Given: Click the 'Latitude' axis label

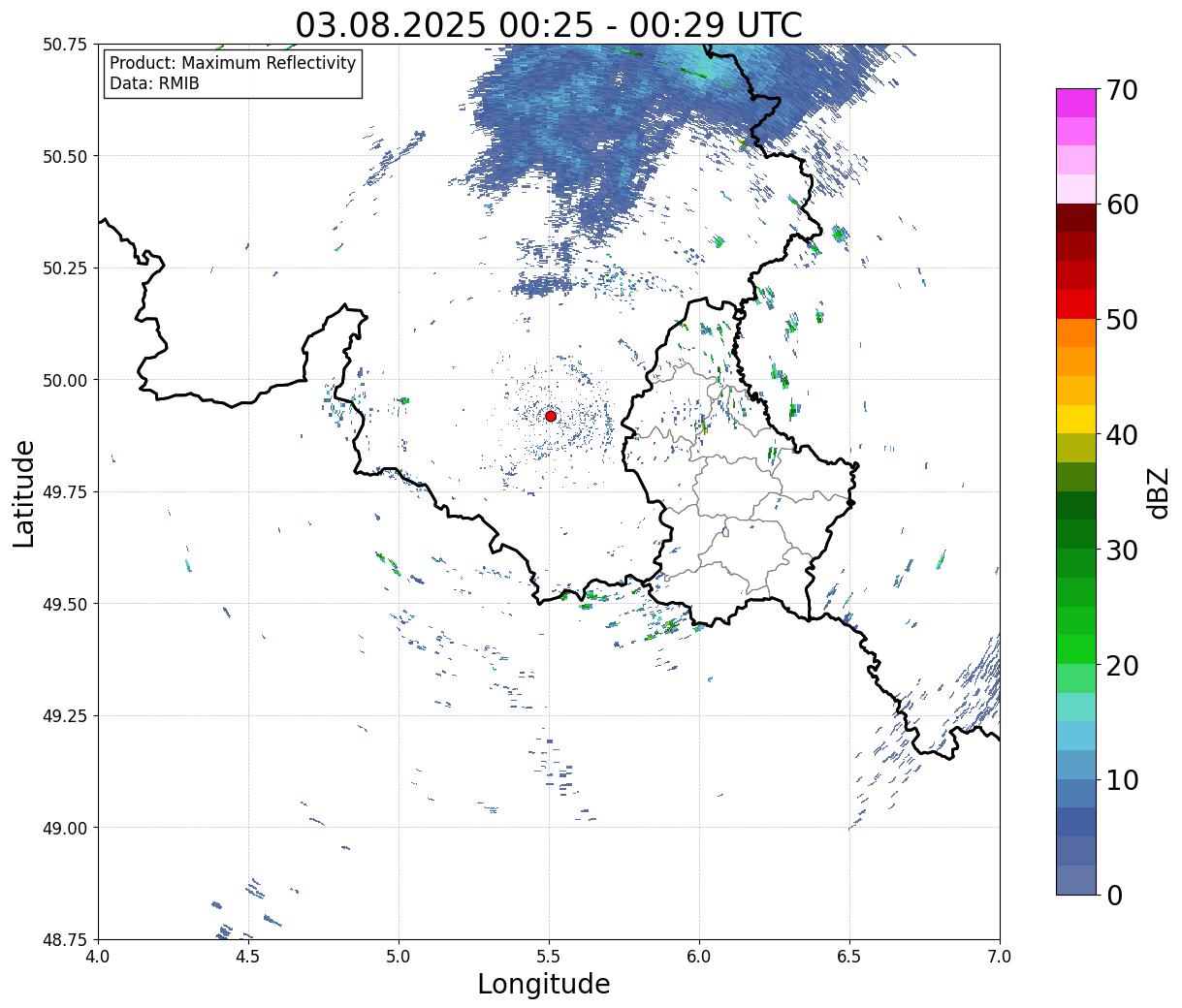Looking at the screenshot, I should pyautogui.click(x=24, y=493).
